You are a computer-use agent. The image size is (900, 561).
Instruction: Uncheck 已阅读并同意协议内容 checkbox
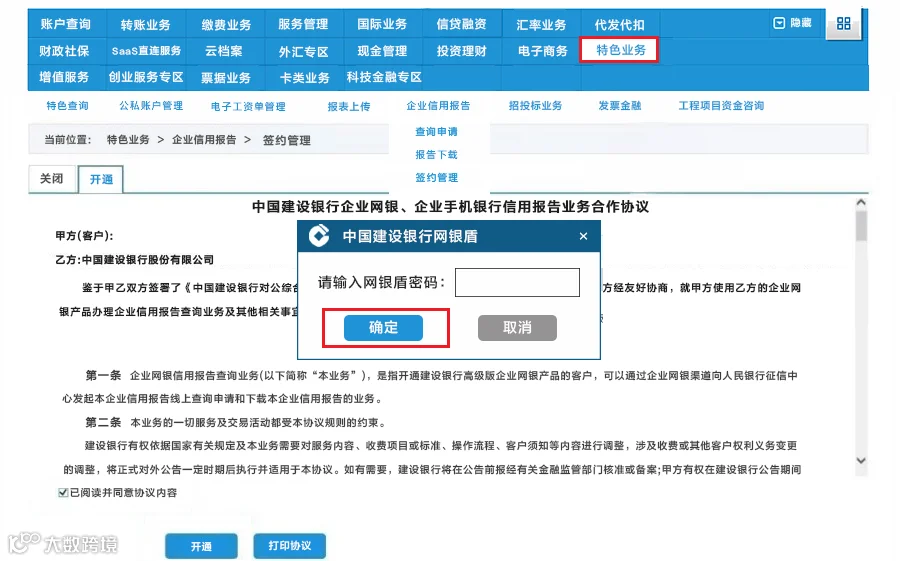tap(63, 493)
